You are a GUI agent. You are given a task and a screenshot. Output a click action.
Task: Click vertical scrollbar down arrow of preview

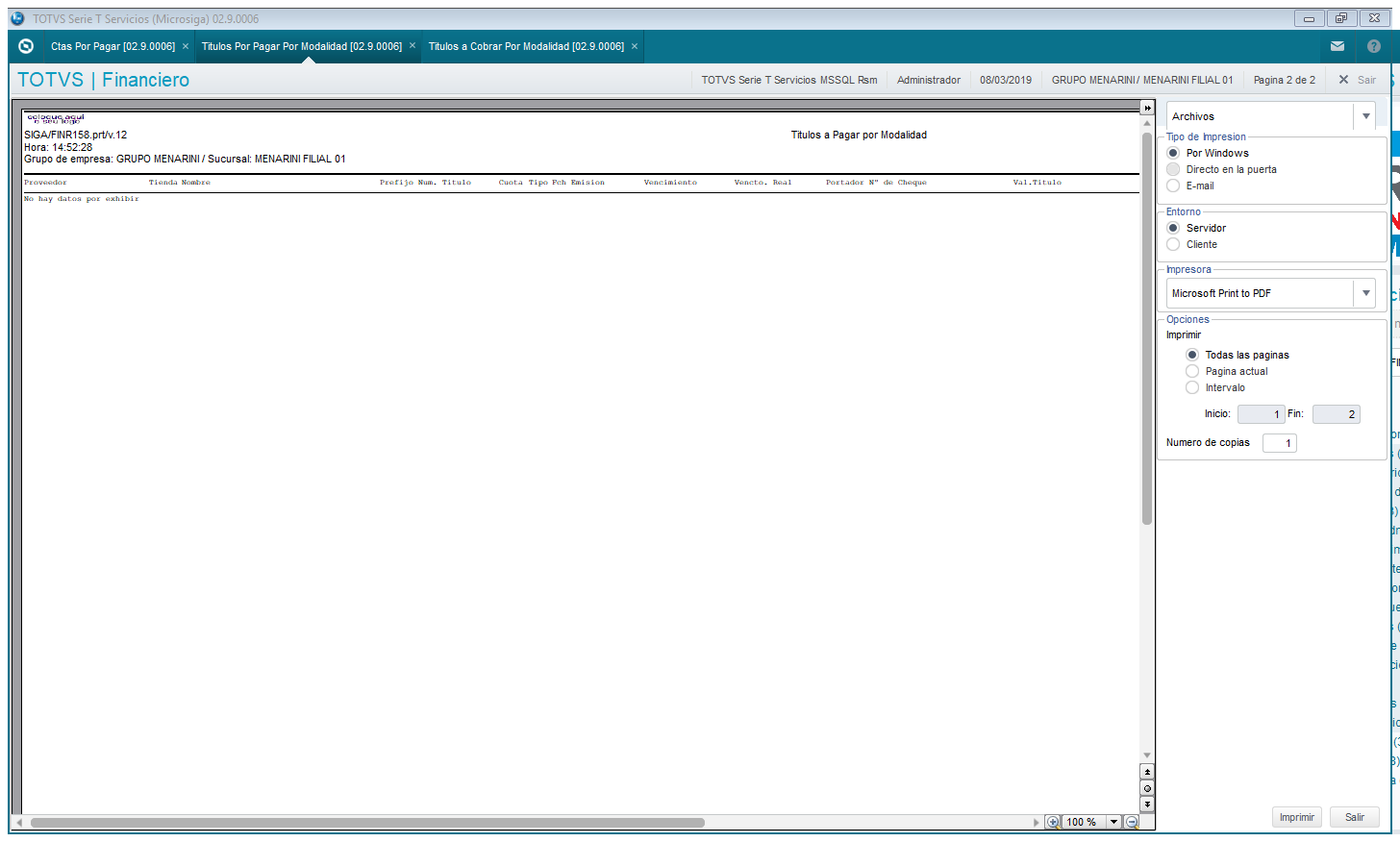click(x=1147, y=755)
